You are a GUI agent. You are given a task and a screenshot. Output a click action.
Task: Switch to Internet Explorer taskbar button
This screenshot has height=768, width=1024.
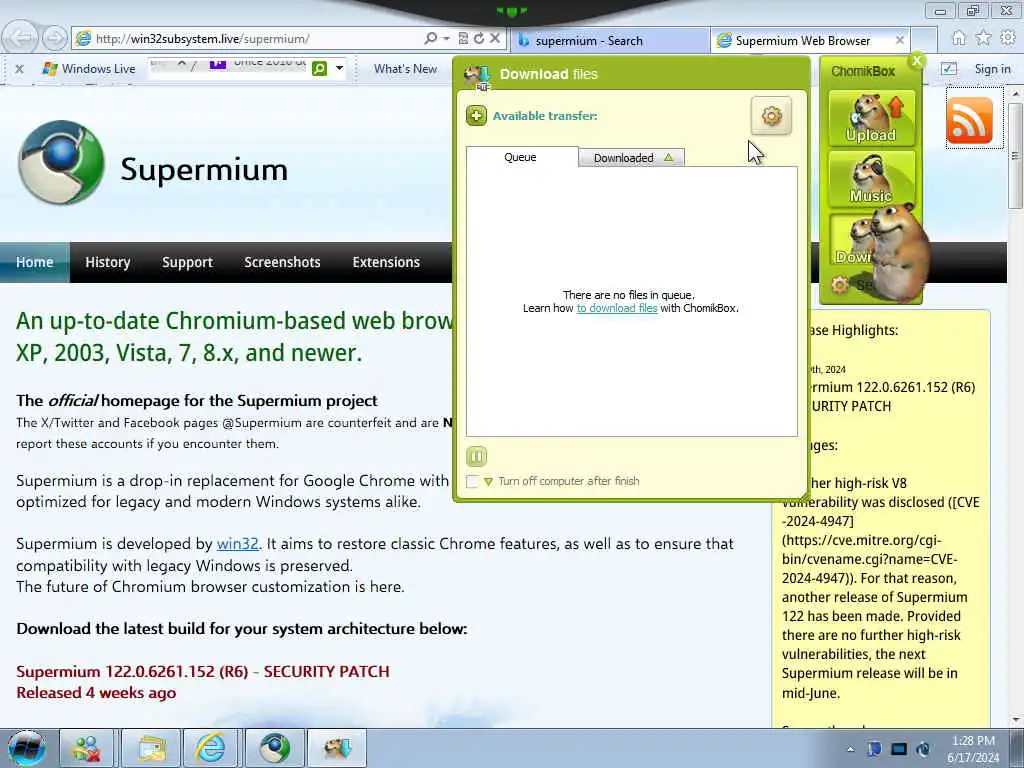point(211,748)
